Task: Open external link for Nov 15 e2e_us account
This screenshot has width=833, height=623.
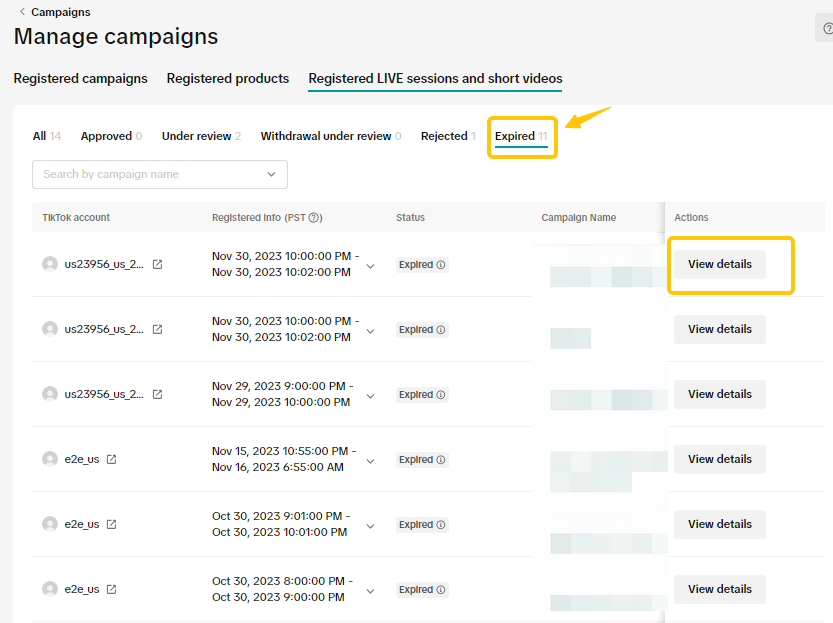Action: 111,460
